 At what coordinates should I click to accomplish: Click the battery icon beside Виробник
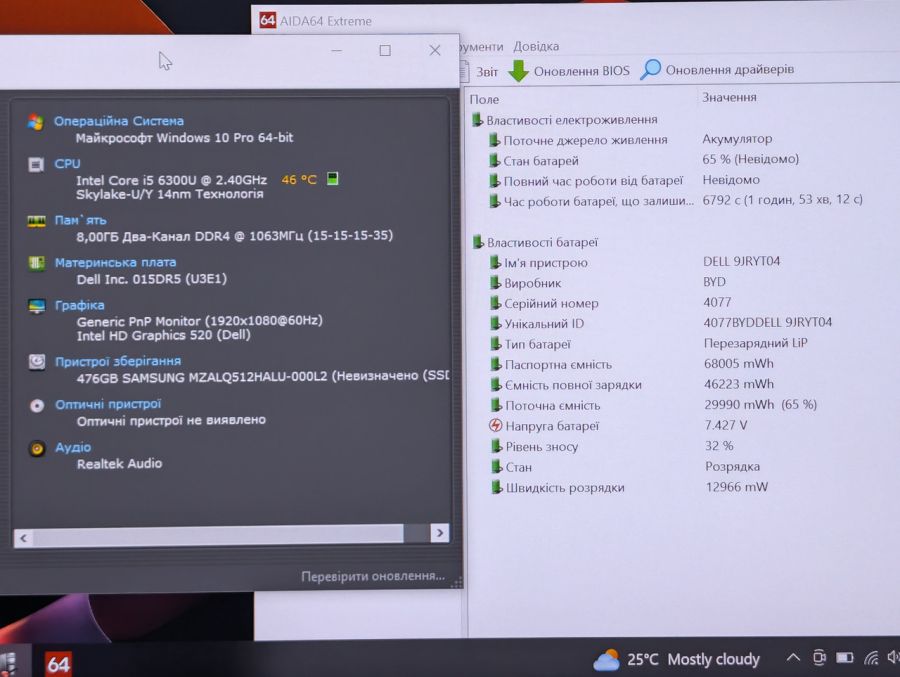point(495,283)
